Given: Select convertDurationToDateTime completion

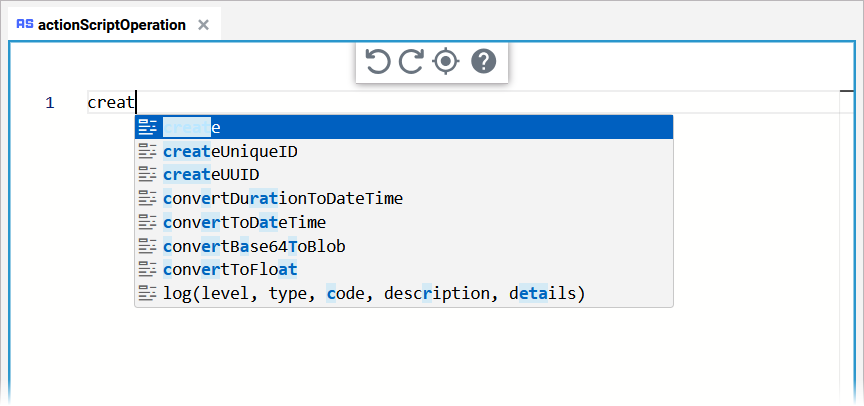Looking at the screenshot, I should coord(282,199).
